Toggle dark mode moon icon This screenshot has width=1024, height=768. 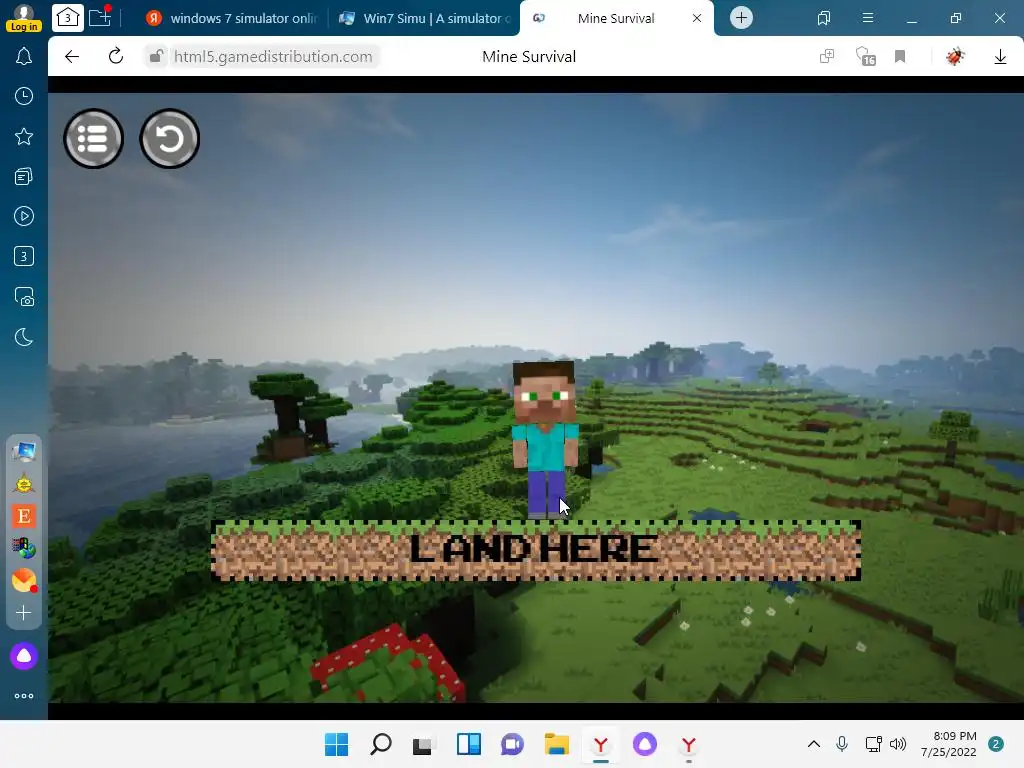(x=24, y=338)
